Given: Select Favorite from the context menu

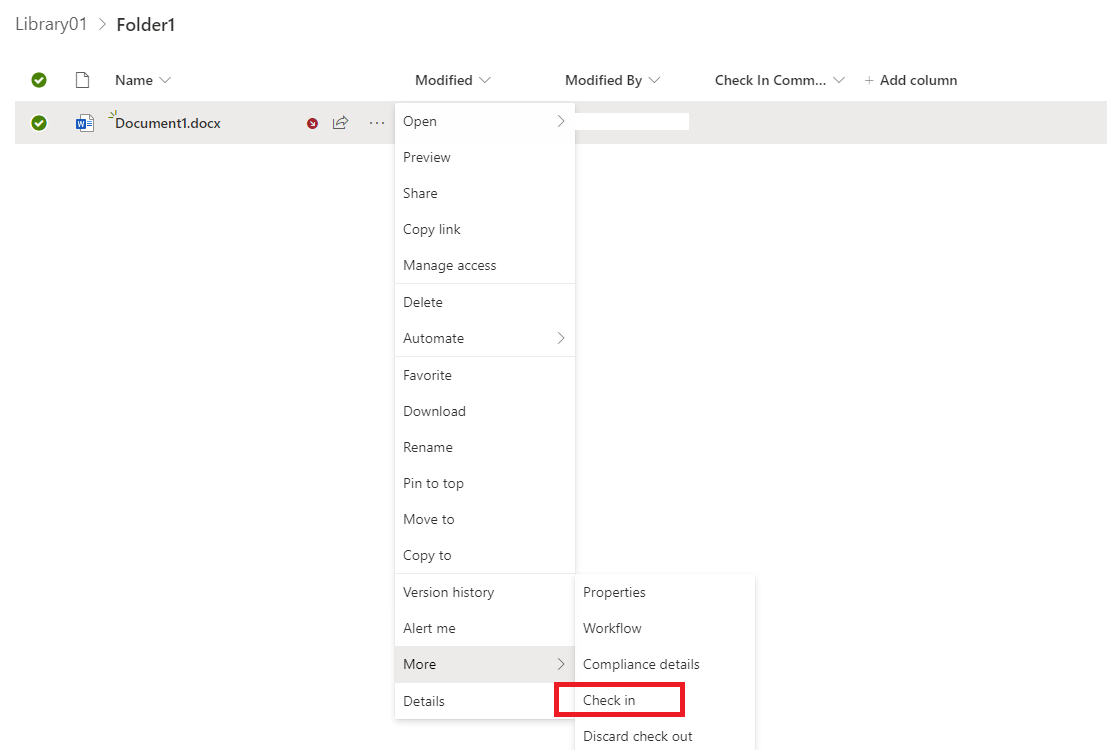Looking at the screenshot, I should click(485, 376).
